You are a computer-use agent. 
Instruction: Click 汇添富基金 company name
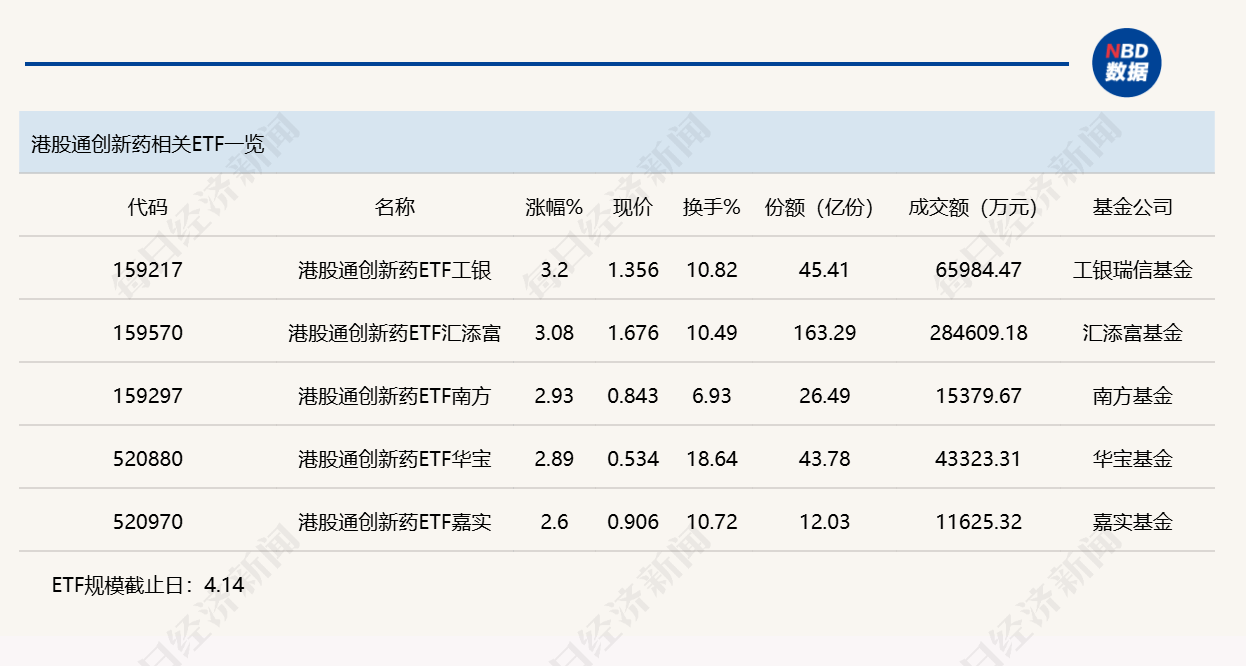[1132, 333]
